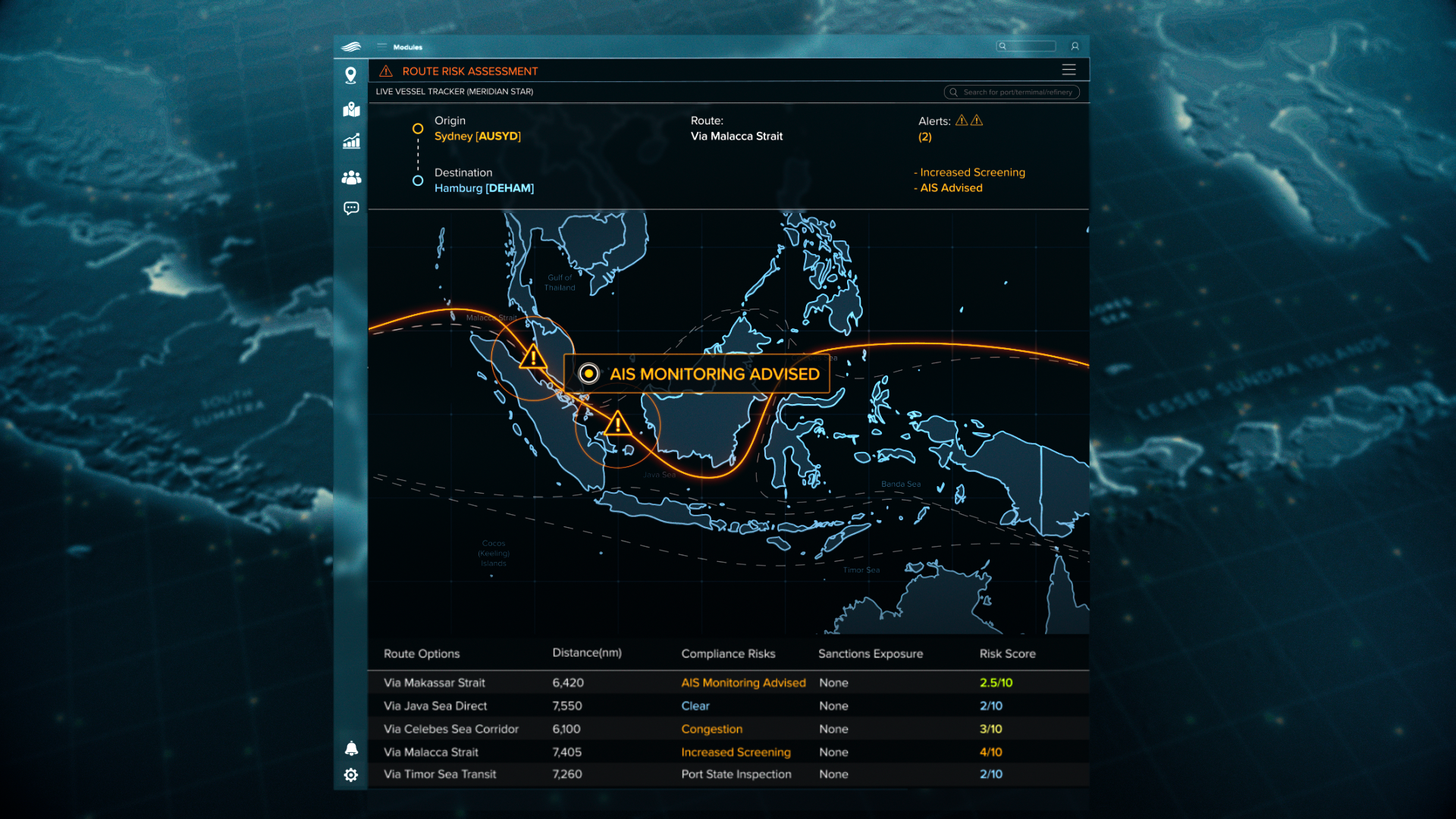The image size is (1456, 819).
Task: Open the map view icon
Action: (x=350, y=109)
